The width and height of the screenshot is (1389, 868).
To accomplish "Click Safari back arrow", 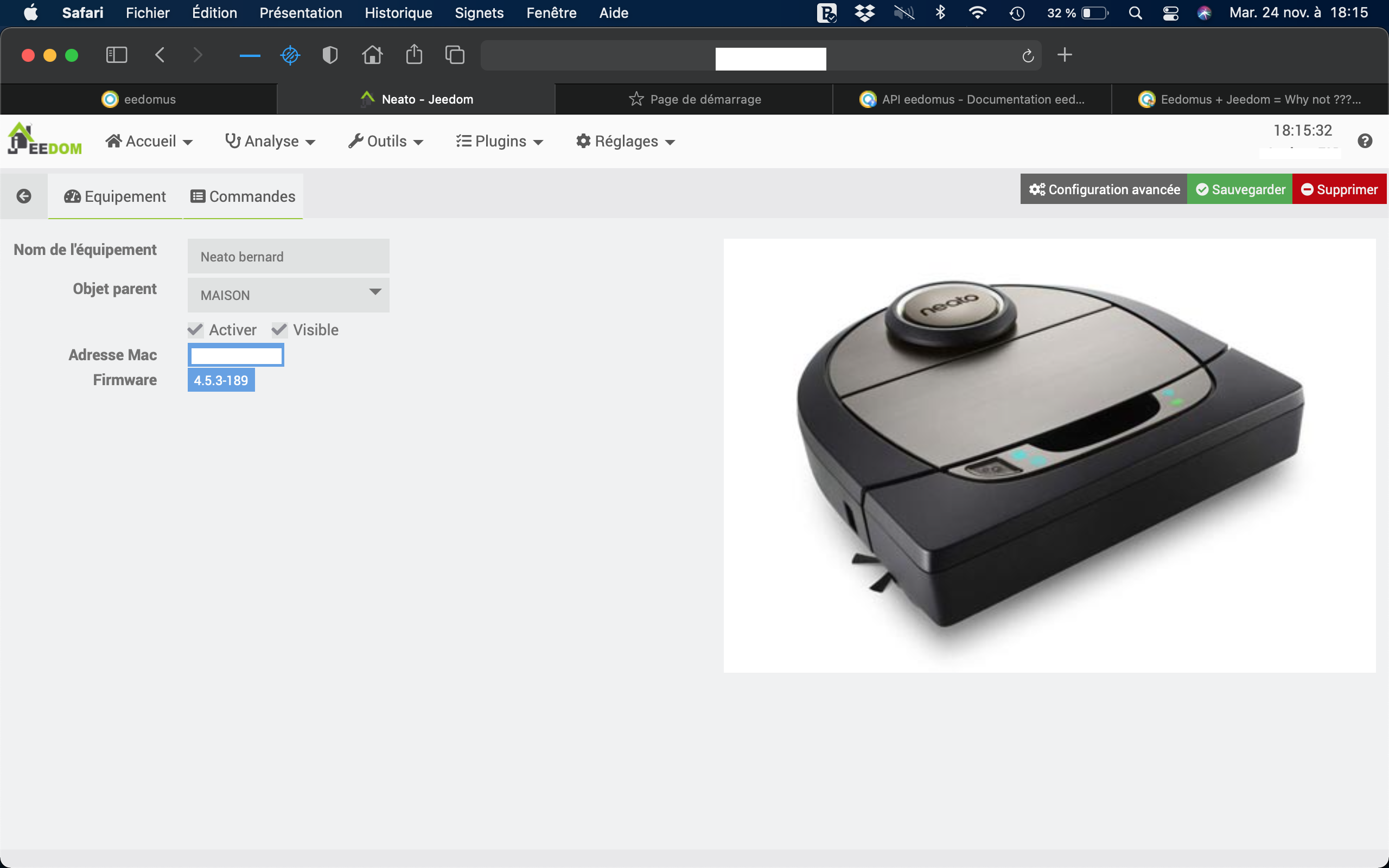I will [160, 55].
